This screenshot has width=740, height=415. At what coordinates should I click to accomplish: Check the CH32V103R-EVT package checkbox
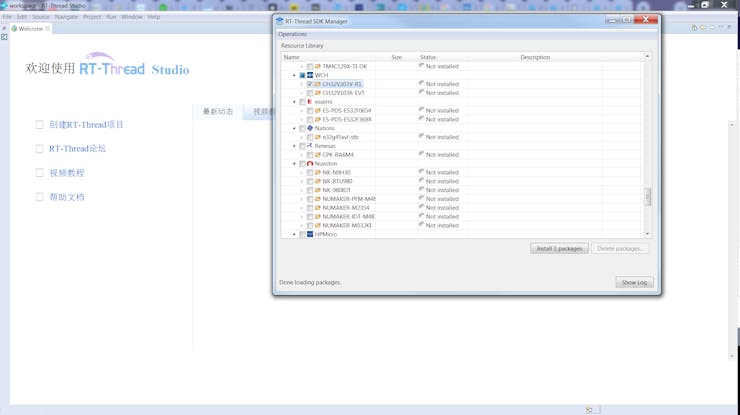coord(310,93)
